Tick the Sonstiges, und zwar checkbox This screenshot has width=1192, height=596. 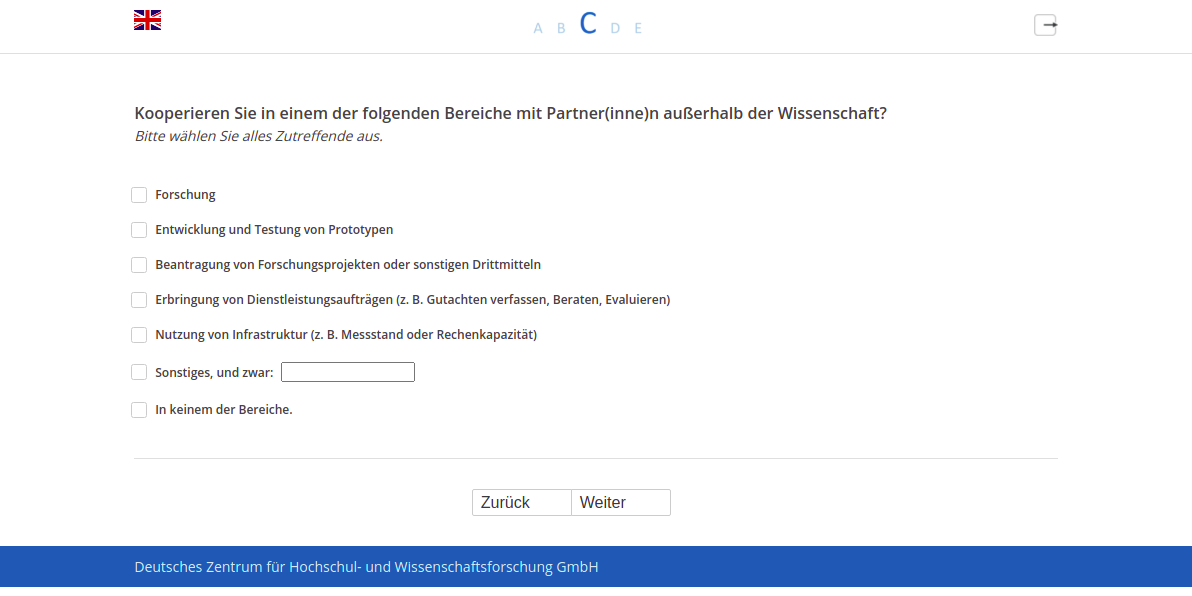point(139,372)
